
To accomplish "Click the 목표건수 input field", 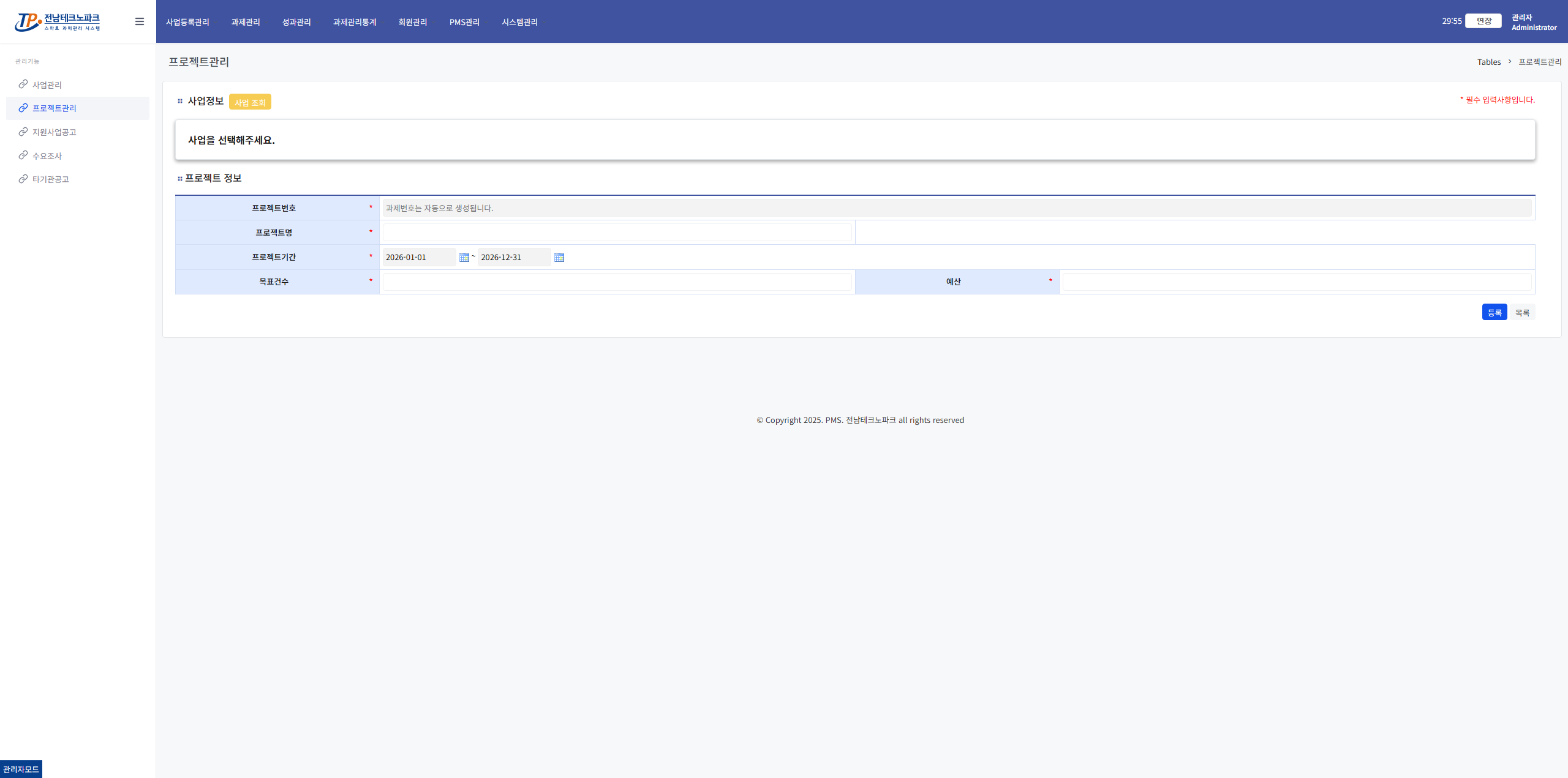I will 617,282.
